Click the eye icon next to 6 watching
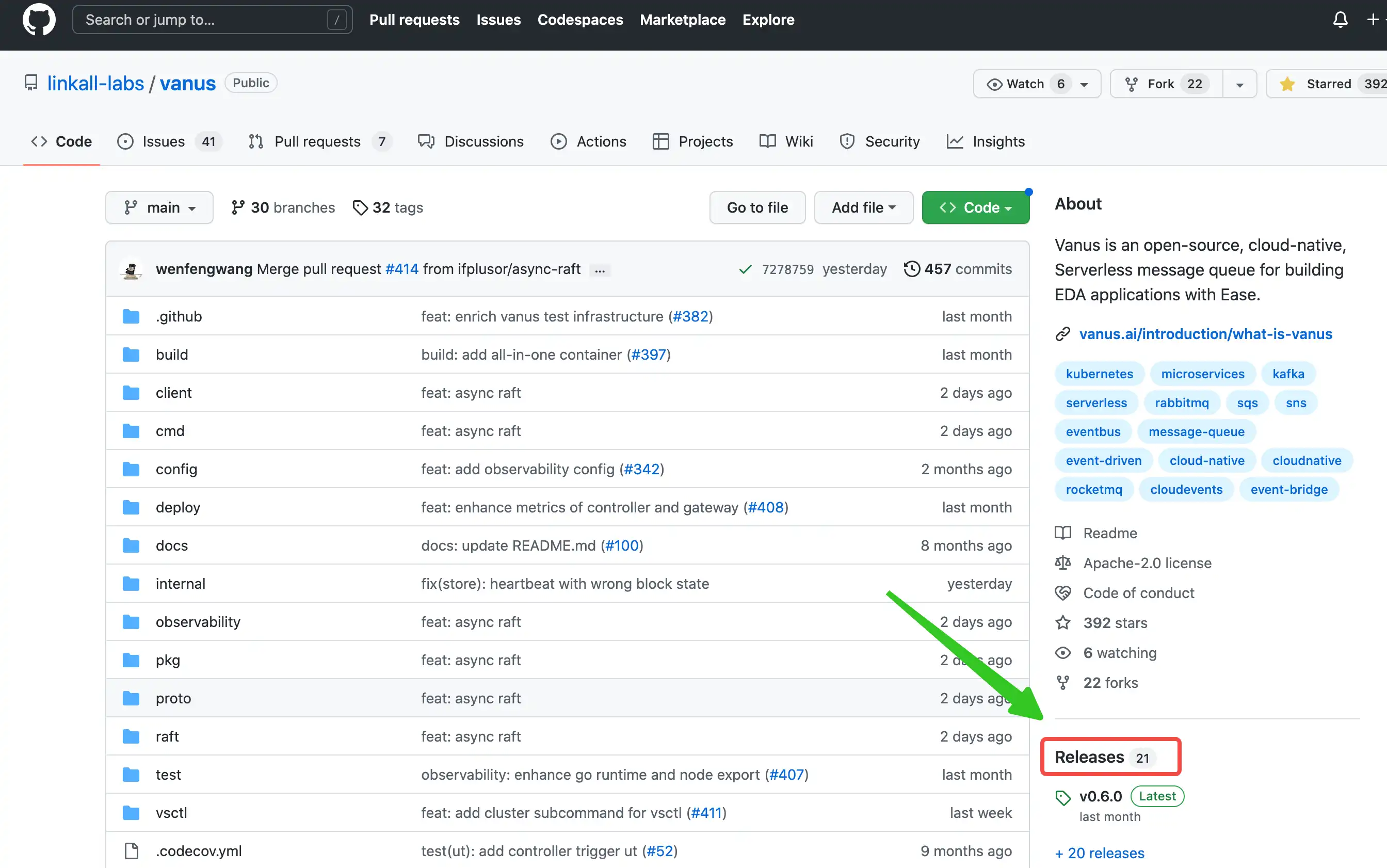 tap(1063, 653)
